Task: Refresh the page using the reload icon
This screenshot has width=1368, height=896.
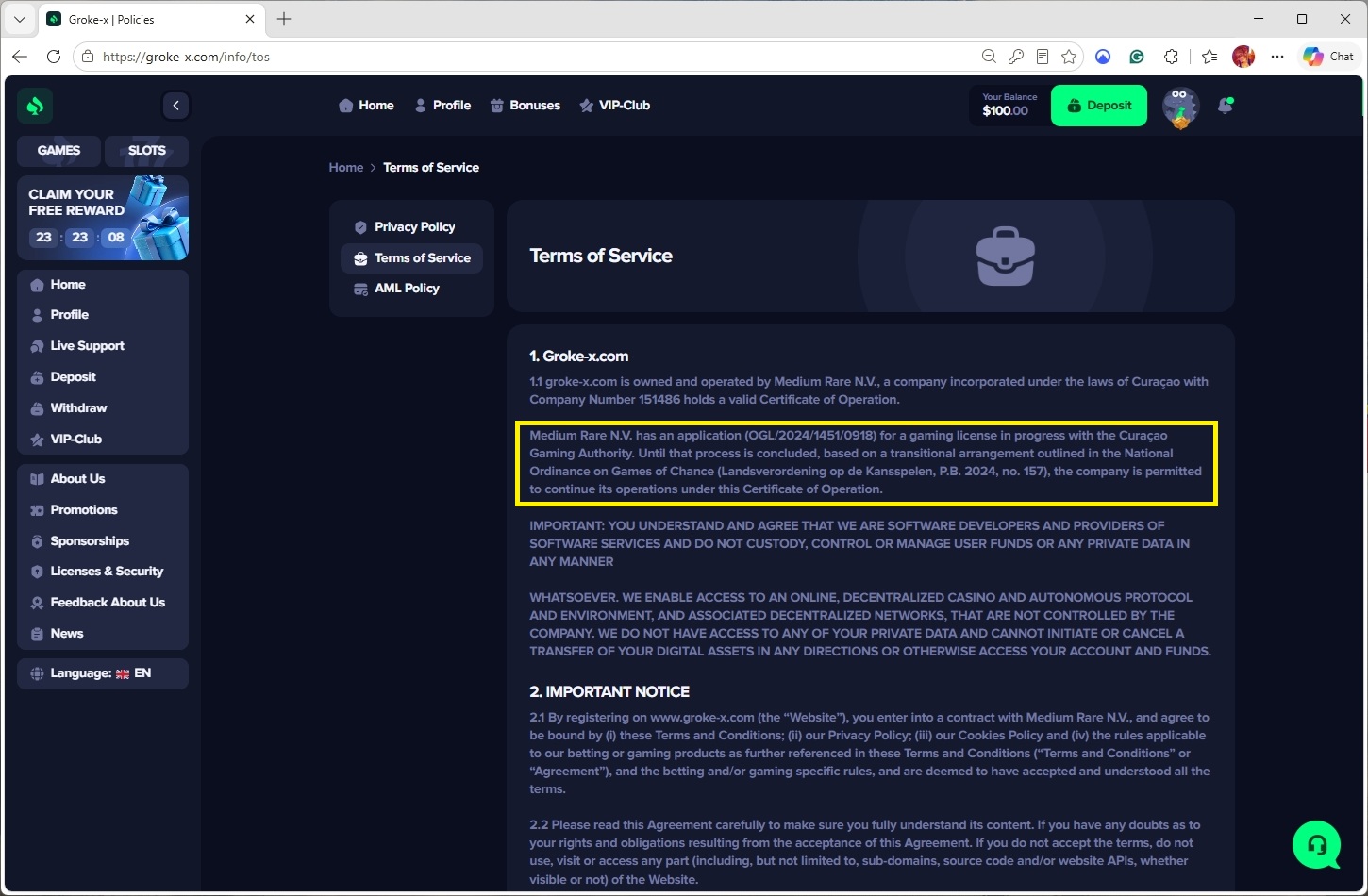Action: pyautogui.click(x=54, y=57)
